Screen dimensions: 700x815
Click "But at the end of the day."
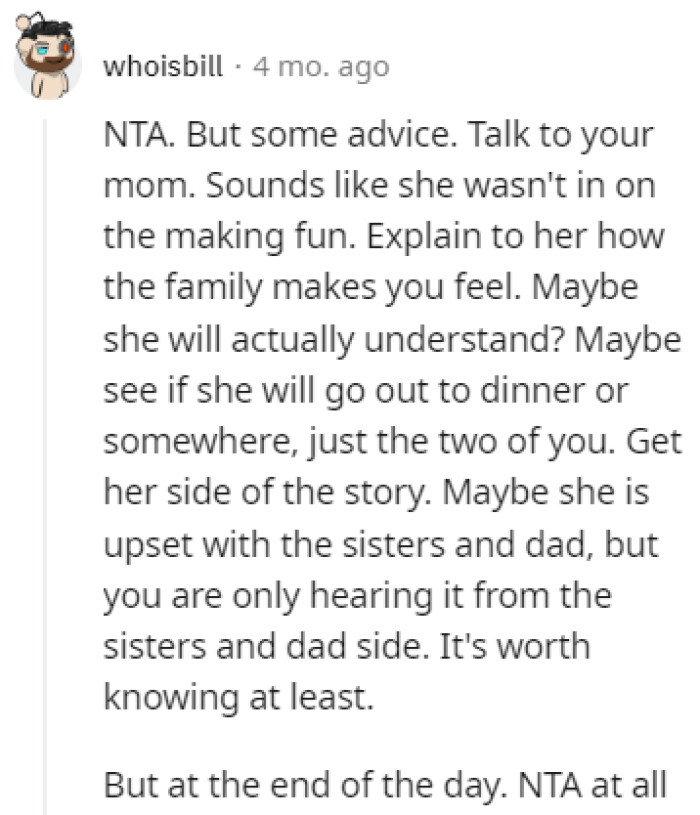(305, 783)
